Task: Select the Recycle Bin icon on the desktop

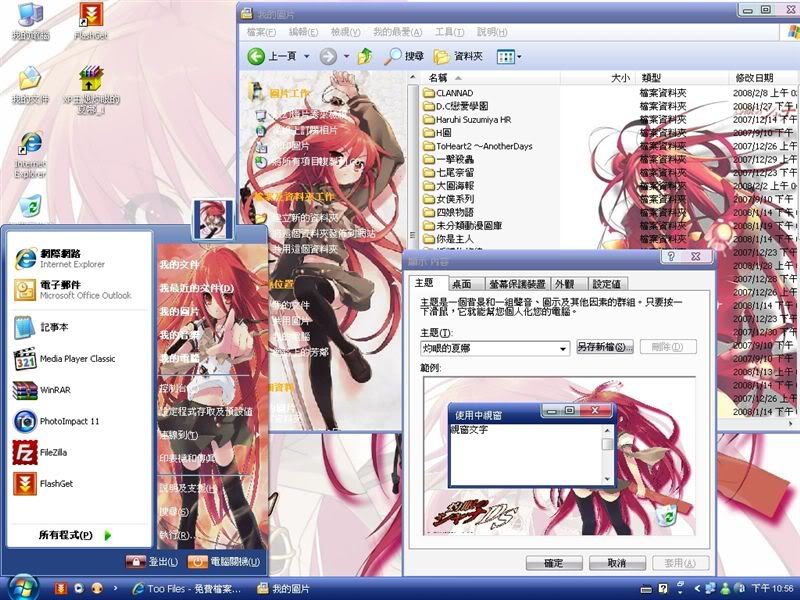Action: pos(31,208)
